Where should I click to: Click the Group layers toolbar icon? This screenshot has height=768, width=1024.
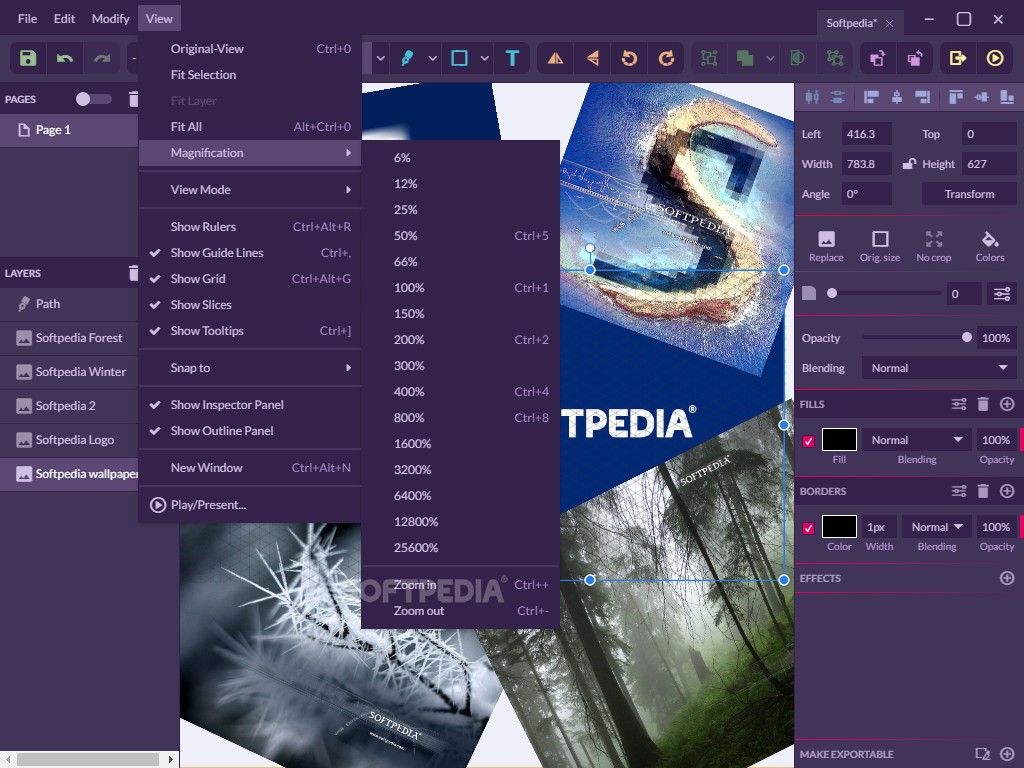click(709, 58)
